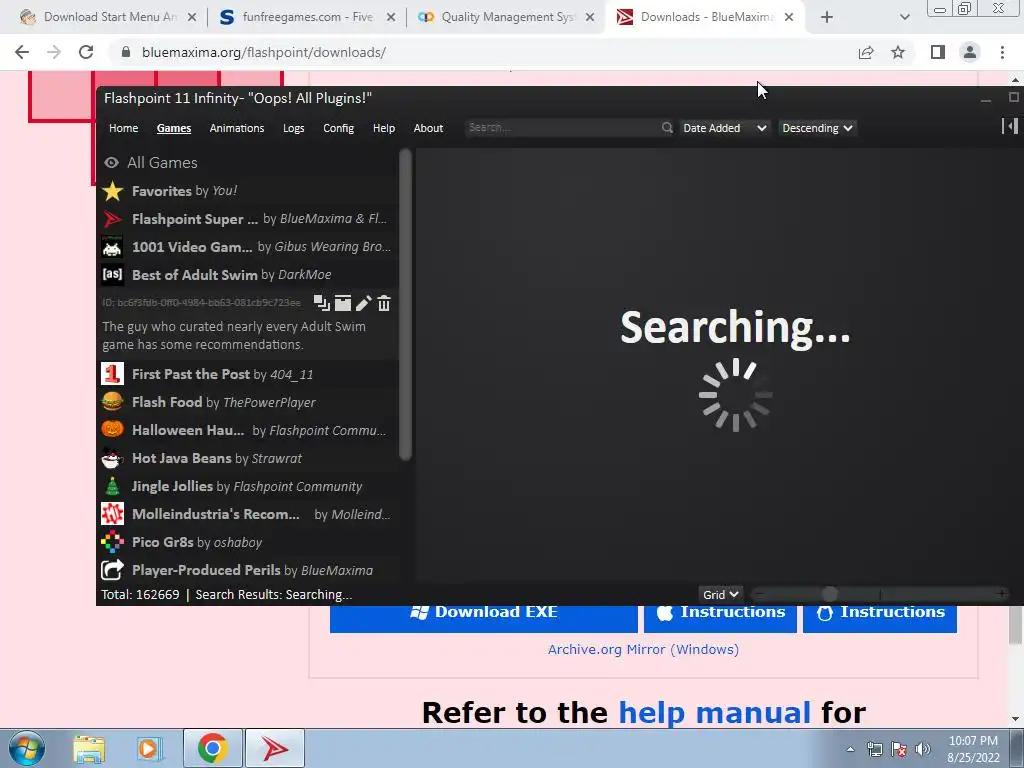Open the About tab
Viewport: 1024px width, 768px height.
coord(428,128)
